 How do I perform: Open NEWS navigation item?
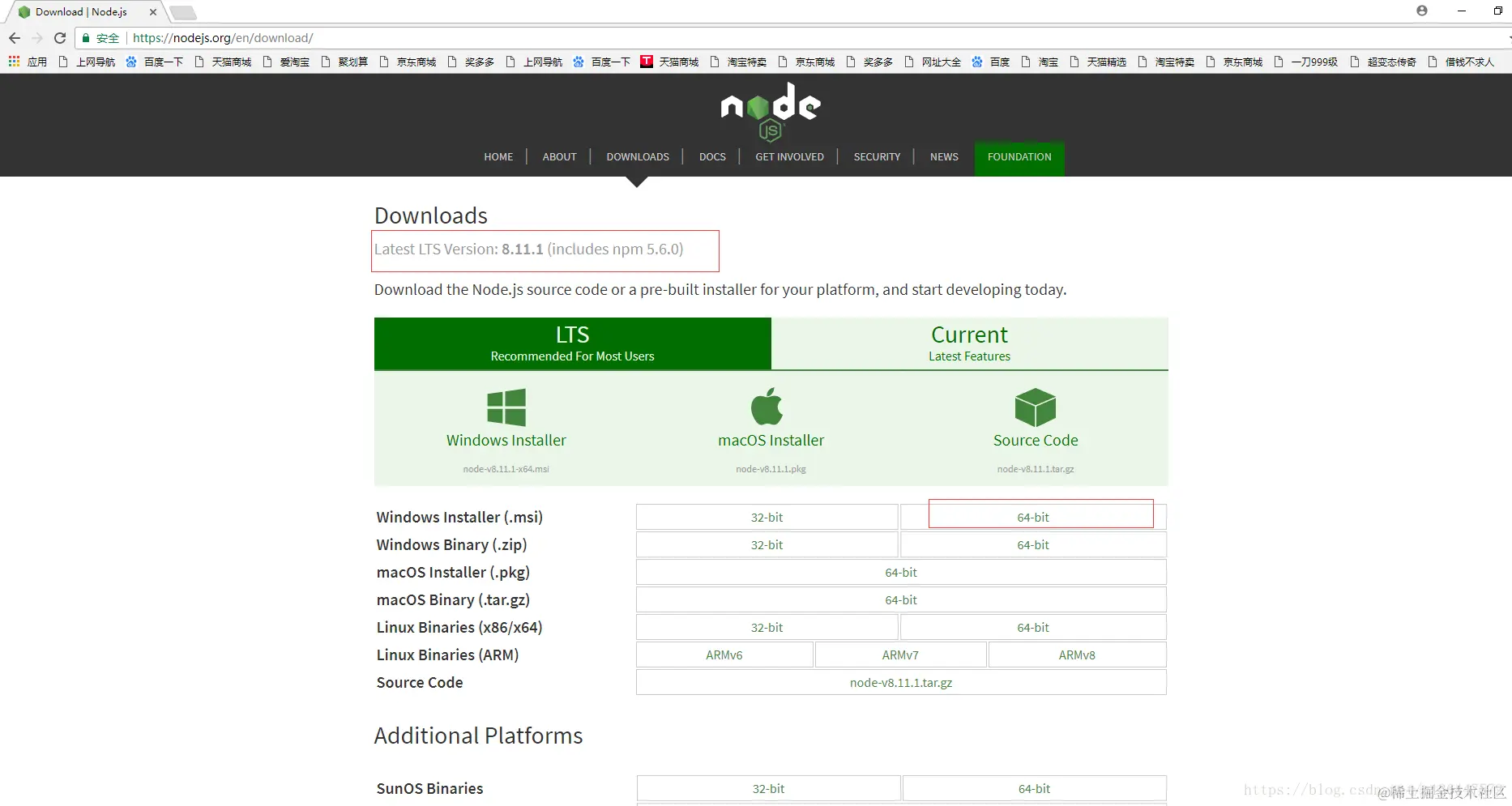pos(944,157)
